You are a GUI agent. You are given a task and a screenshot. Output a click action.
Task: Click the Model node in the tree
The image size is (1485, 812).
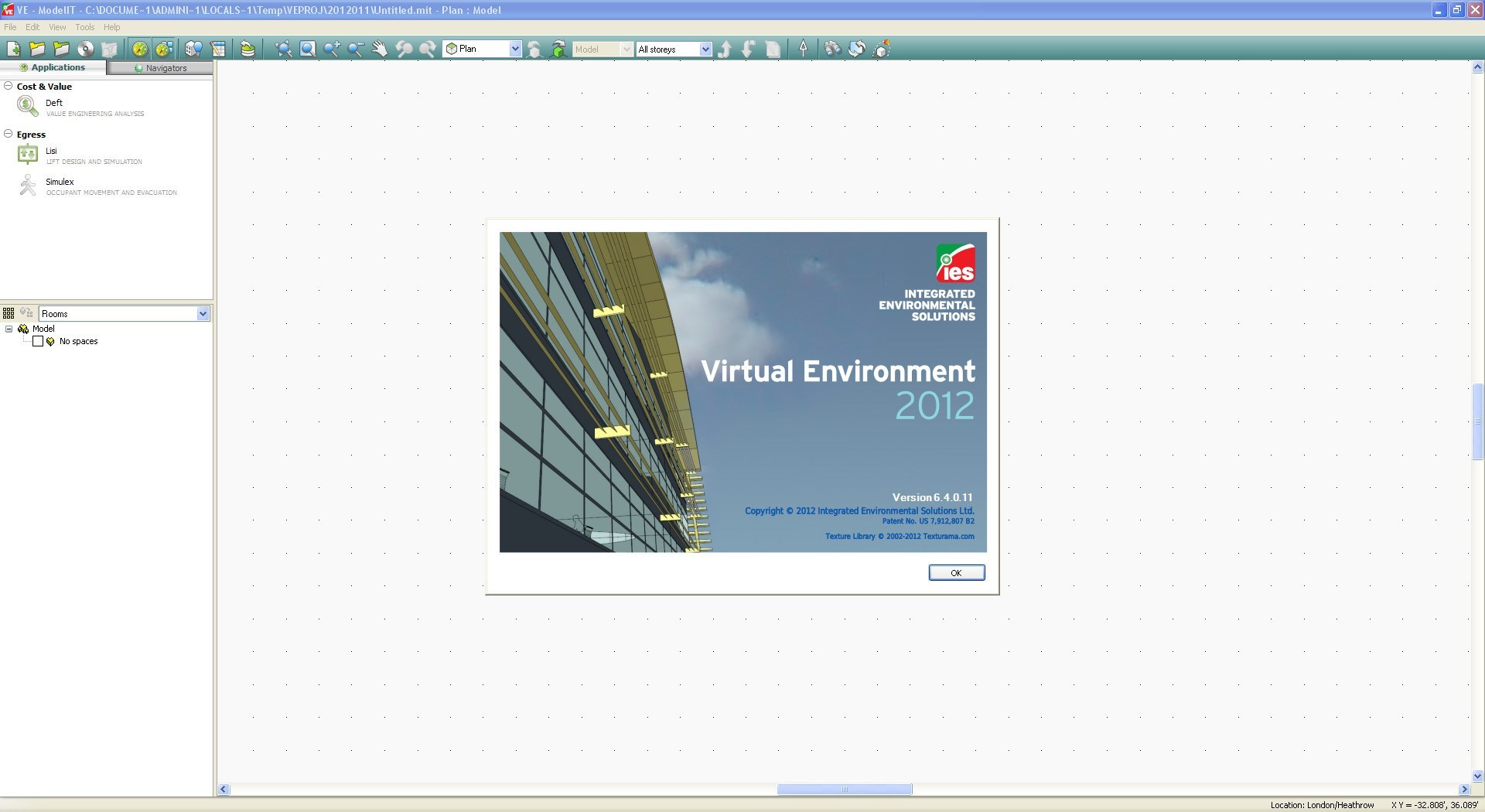coord(43,329)
